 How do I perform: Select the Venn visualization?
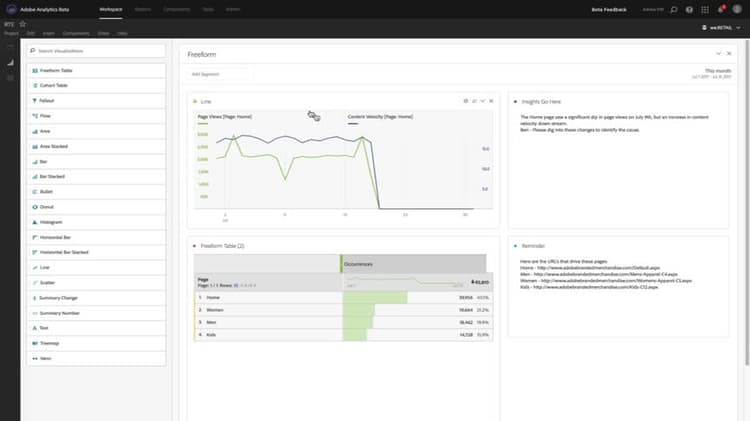pyautogui.click(x=97, y=358)
